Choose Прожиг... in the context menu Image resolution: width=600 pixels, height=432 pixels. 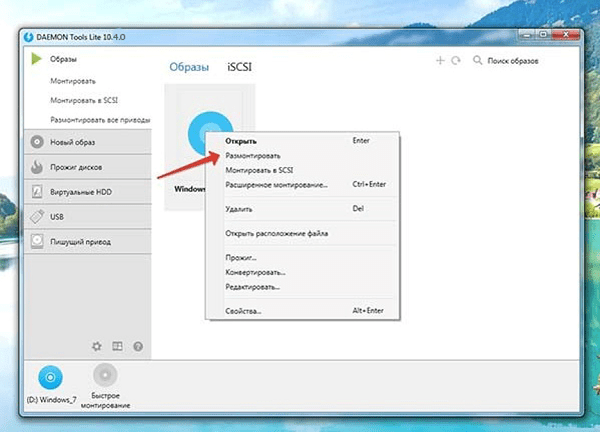(302, 258)
